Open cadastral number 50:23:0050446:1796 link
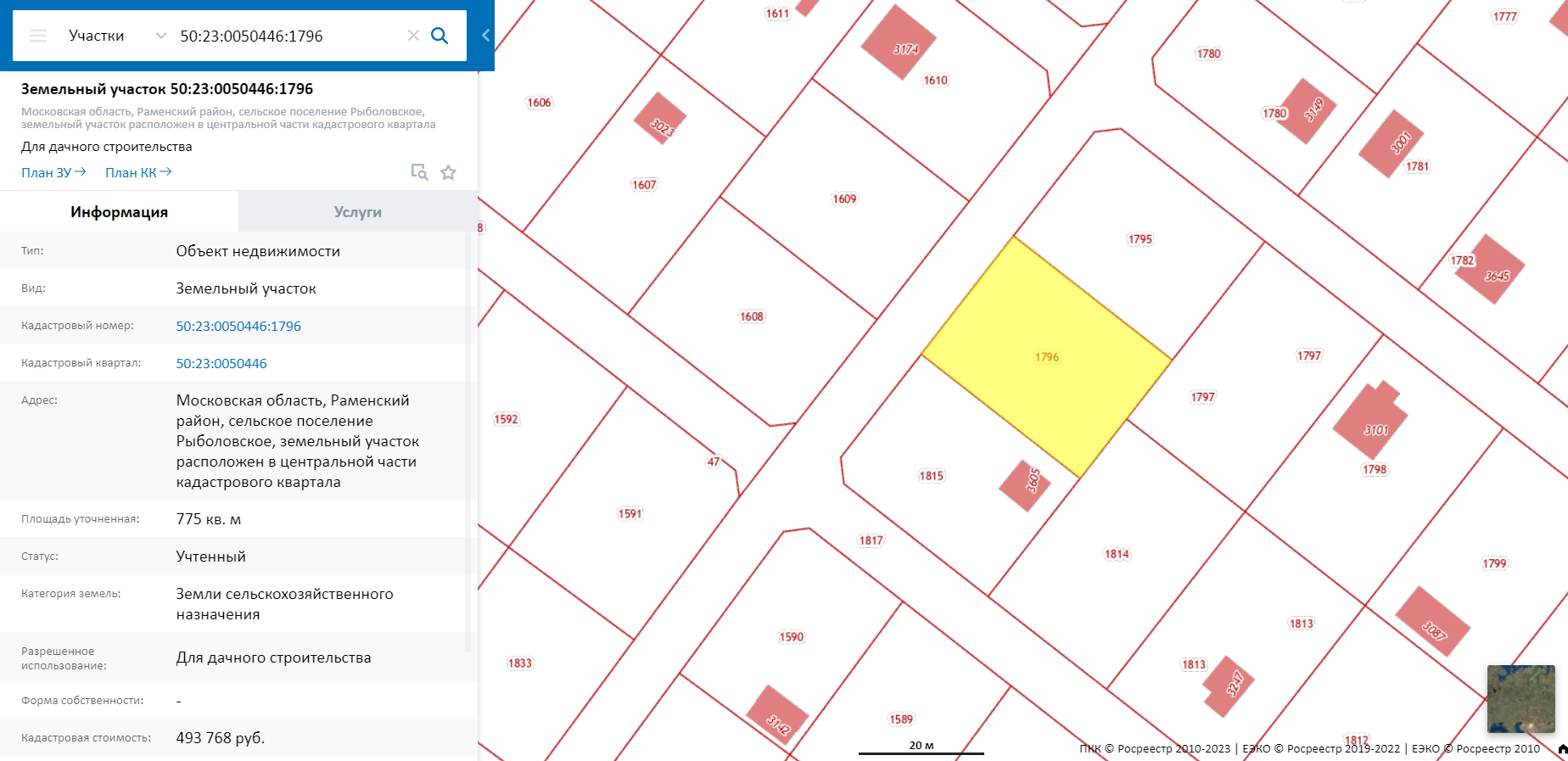 [238, 326]
